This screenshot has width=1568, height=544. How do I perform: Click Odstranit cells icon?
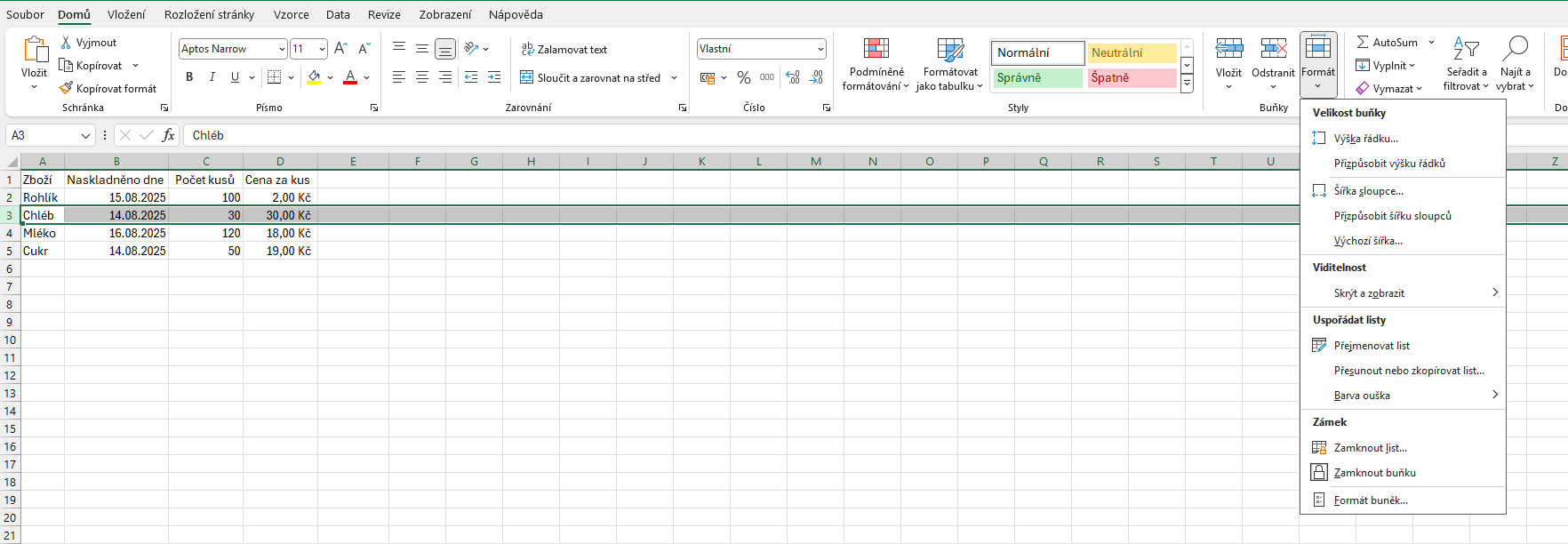tap(1274, 49)
